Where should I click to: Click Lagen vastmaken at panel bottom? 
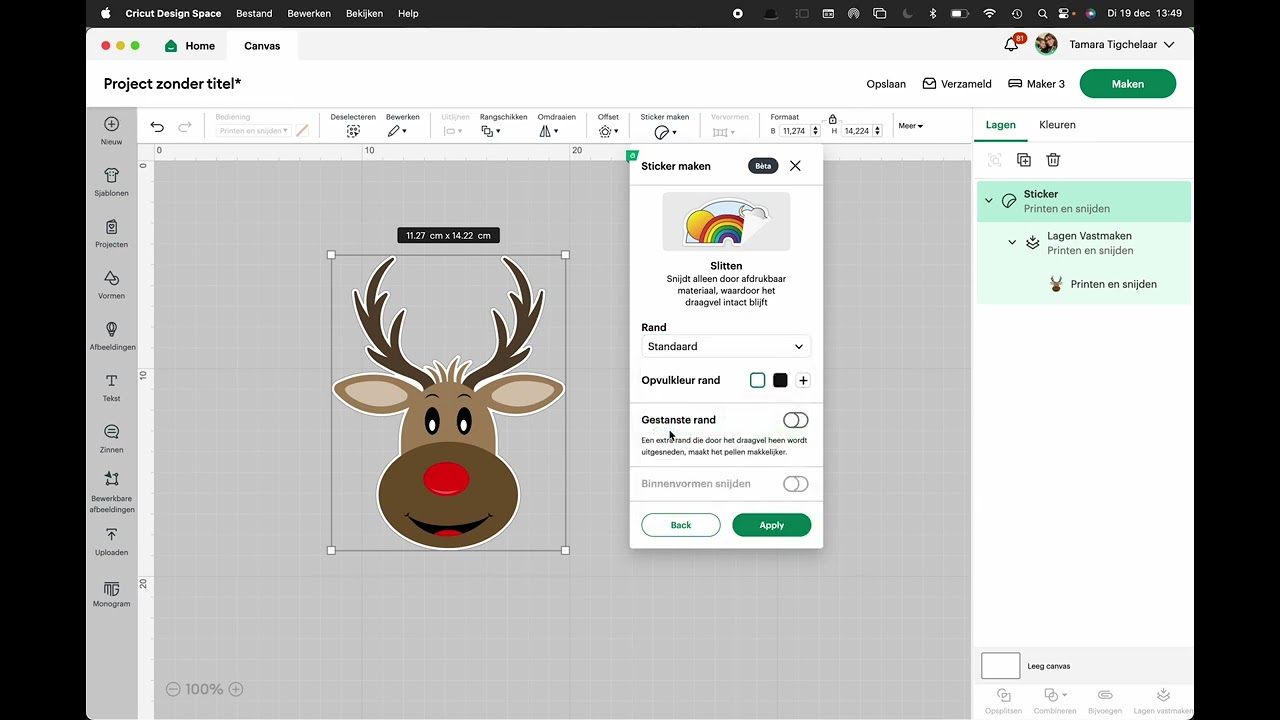click(1163, 701)
